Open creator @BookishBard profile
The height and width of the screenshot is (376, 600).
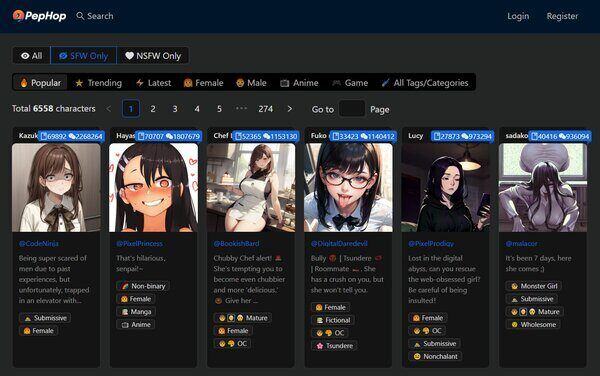(x=236, y=244)
